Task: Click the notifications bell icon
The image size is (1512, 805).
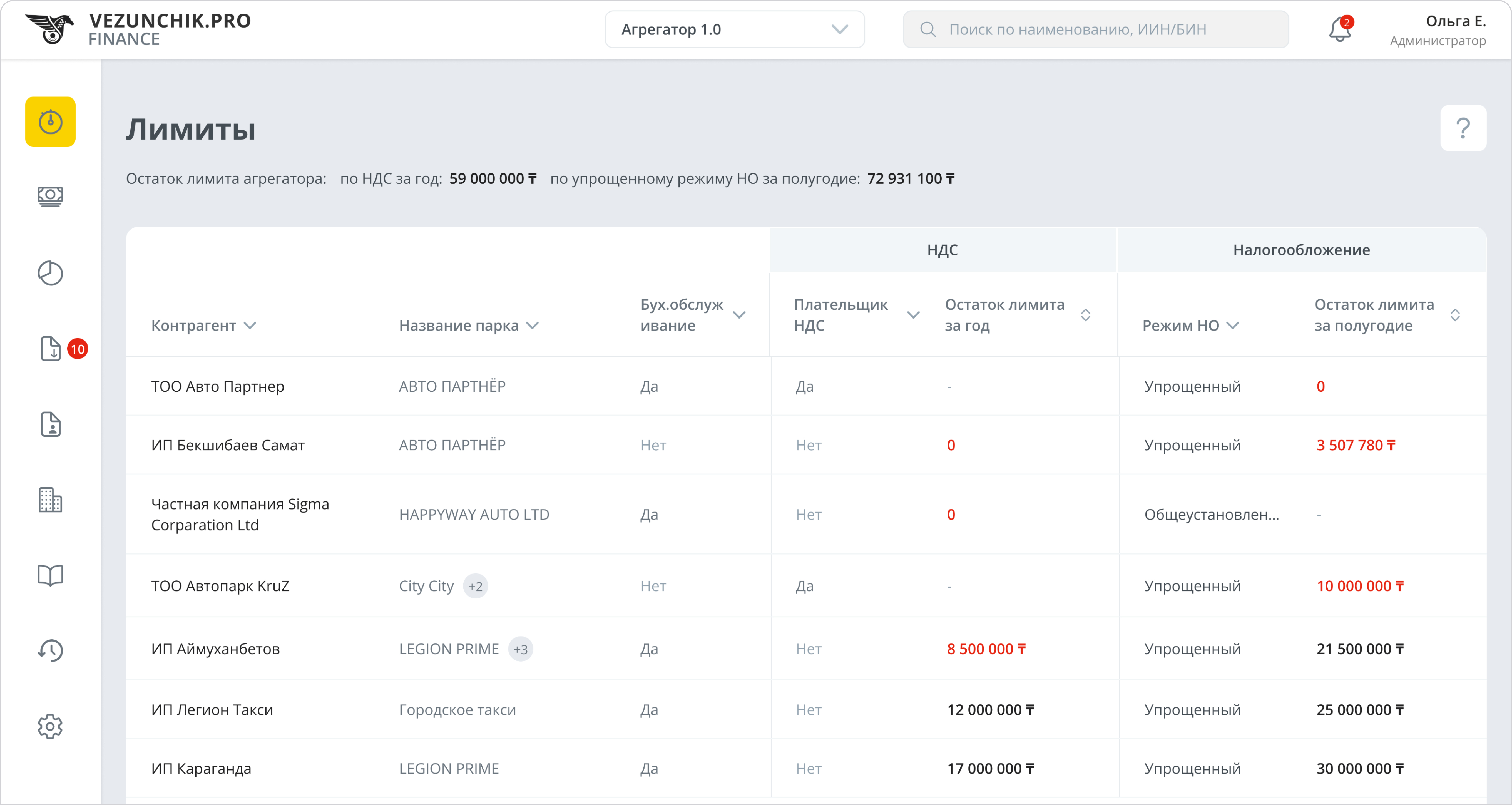Action: click(x=1339, y=29)
